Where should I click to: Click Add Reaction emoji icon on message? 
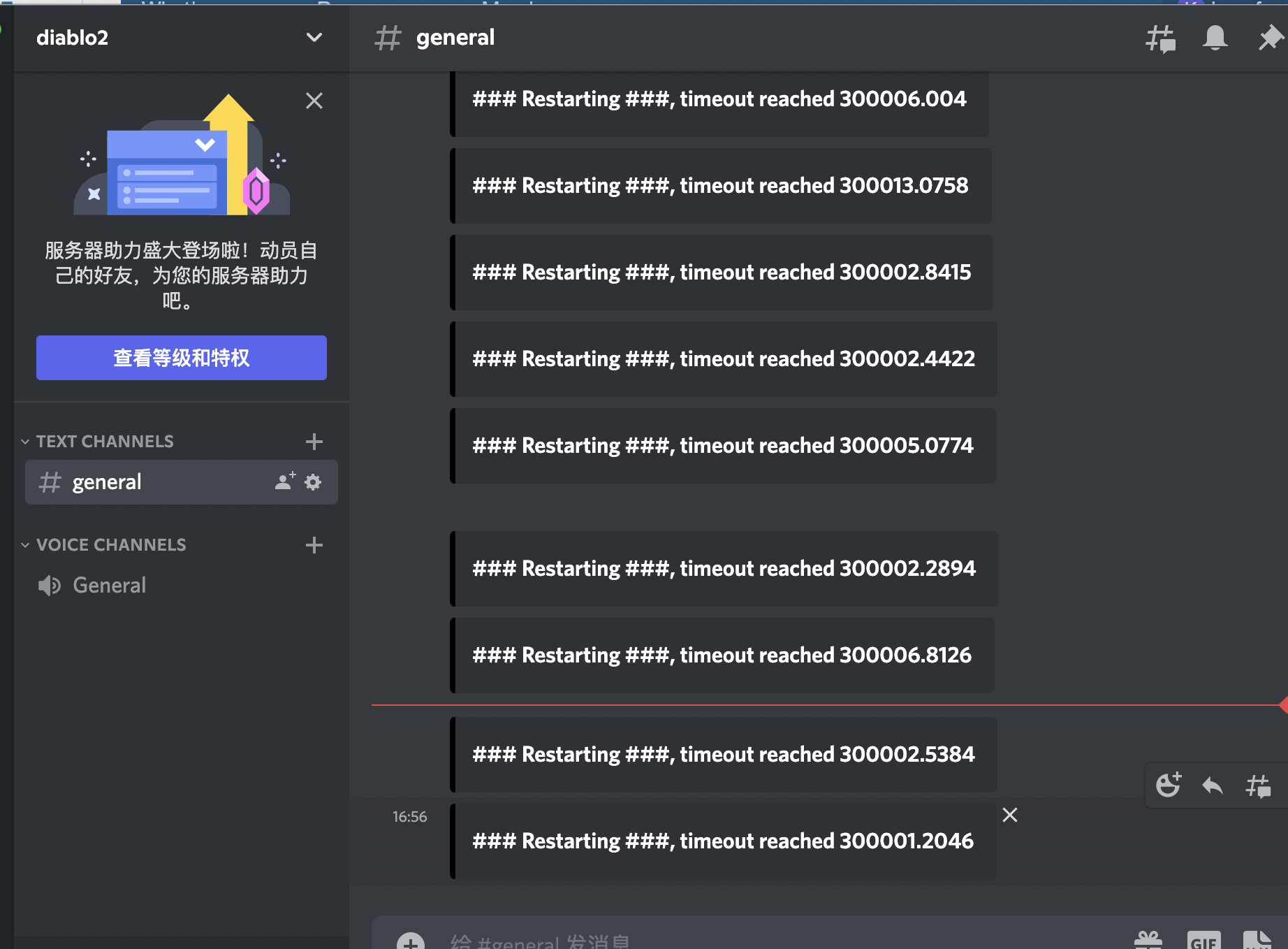(x=1169, y=785)
